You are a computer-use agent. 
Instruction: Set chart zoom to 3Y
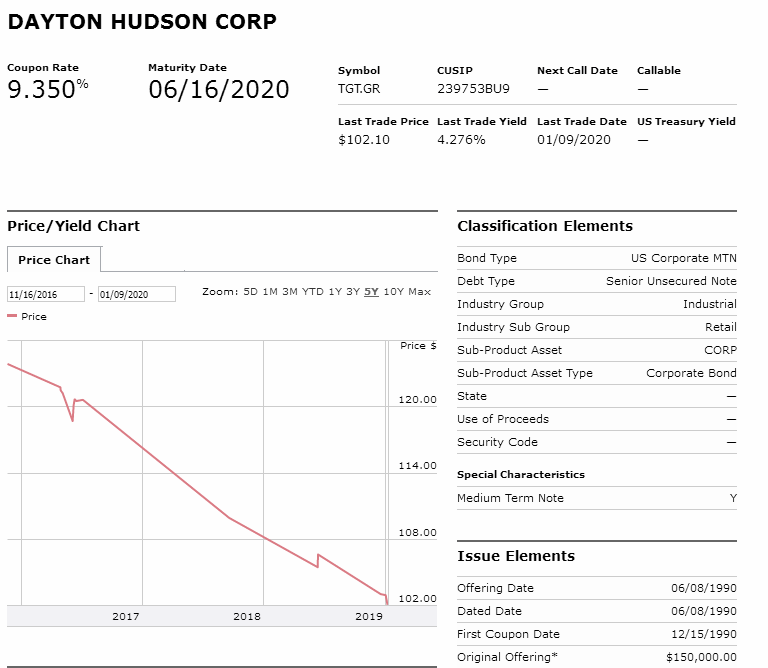pos(353,292)
